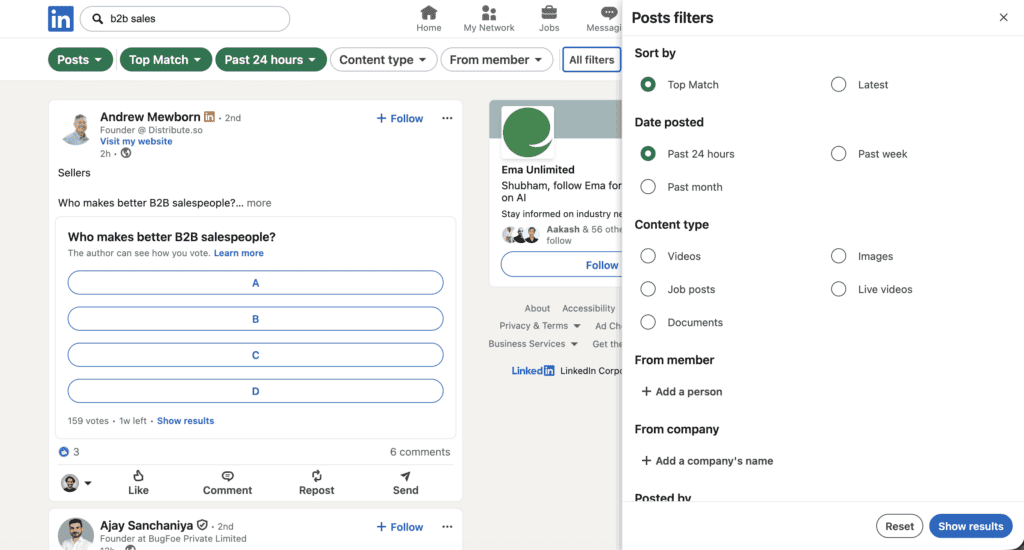Viewport: 1024px width, 550px height.
Task: Open the From member dropdown
Action: 496,60
